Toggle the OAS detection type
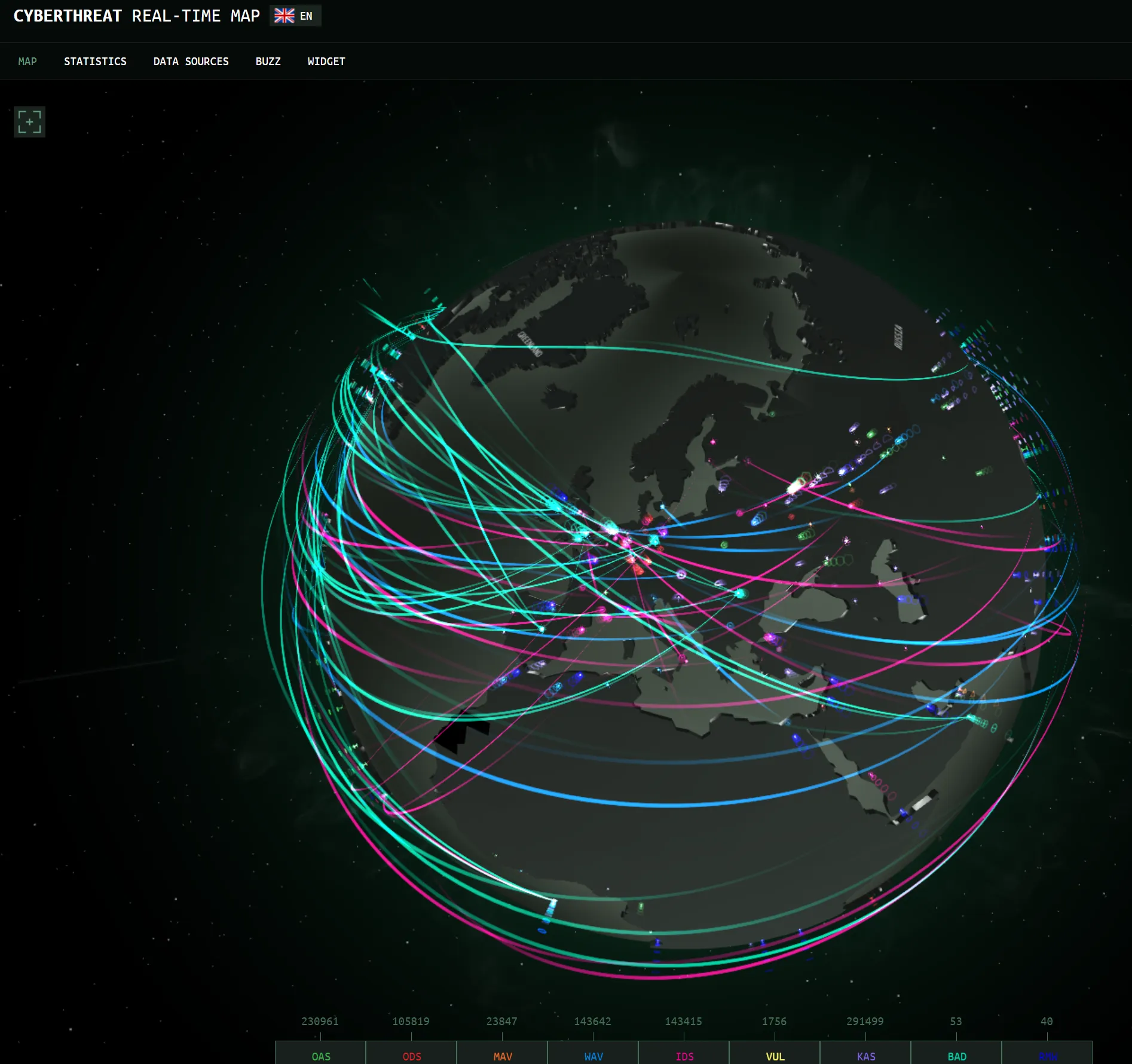 point(320,1056)
